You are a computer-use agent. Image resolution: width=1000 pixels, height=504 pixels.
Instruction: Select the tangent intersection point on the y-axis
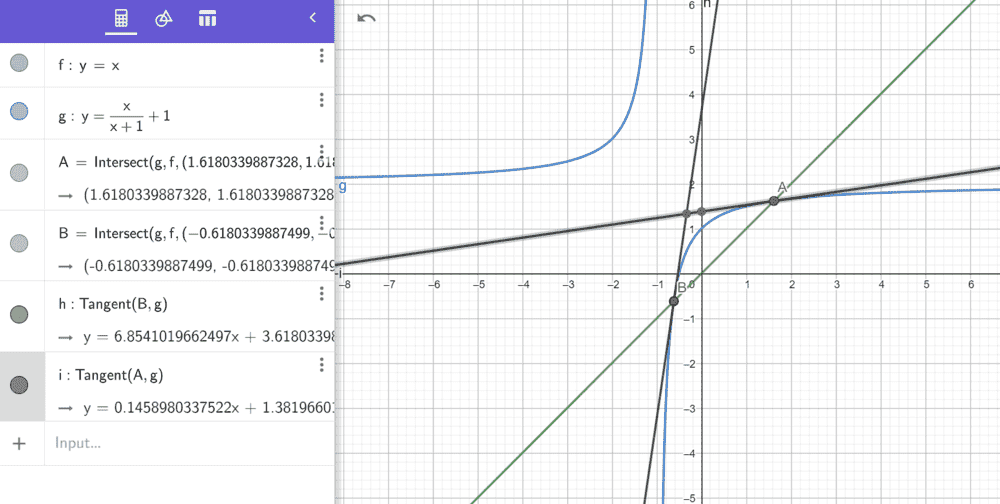click(702, 211)
